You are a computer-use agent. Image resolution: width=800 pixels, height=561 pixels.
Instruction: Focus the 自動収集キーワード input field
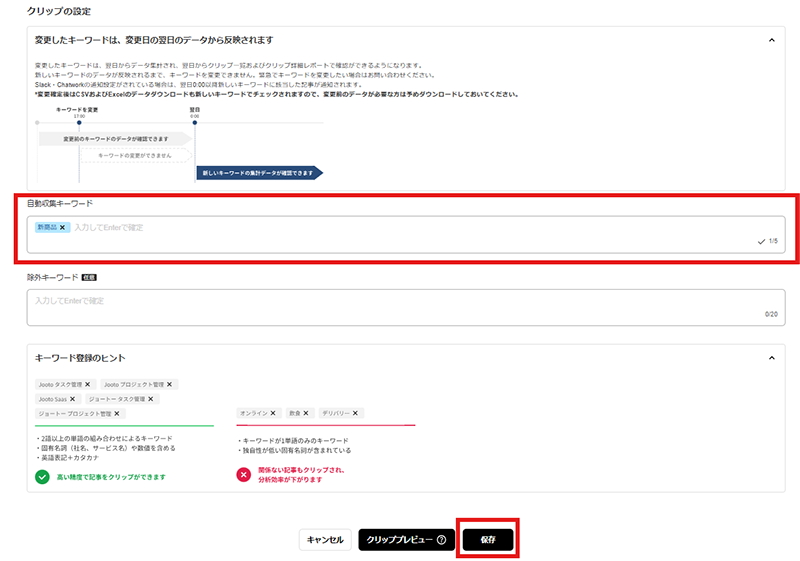406,235
